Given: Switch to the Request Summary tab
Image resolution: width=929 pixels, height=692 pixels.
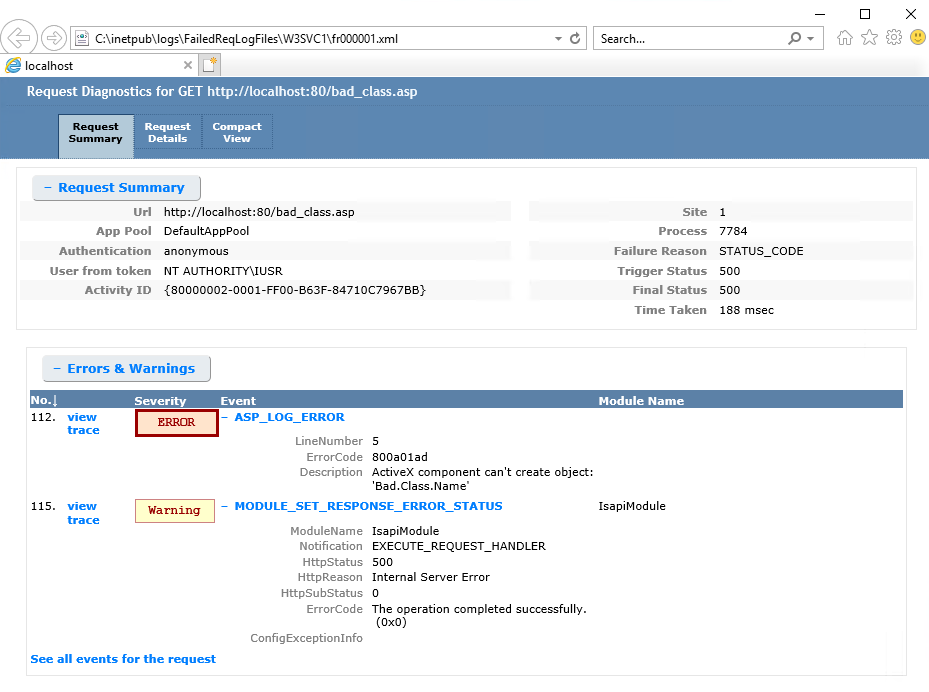Looking at the screenshot, I should (96, 136).
